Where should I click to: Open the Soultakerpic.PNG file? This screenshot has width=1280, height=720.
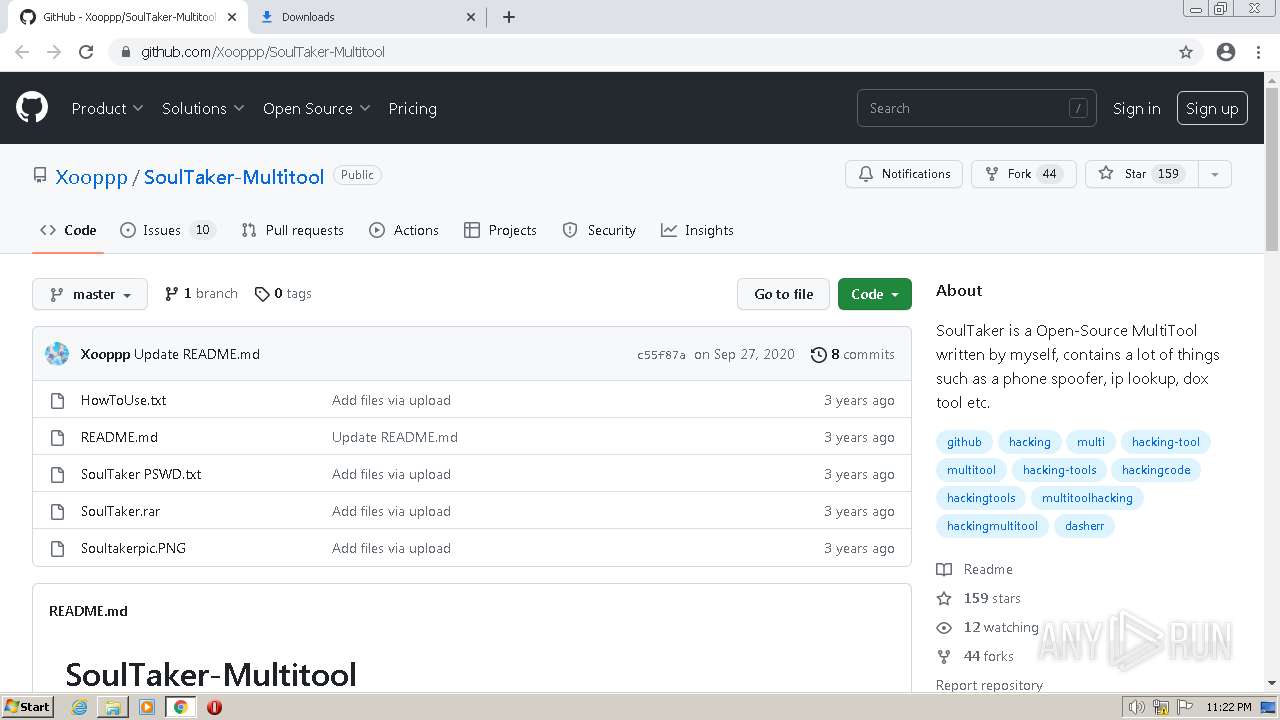coord(133,548)
